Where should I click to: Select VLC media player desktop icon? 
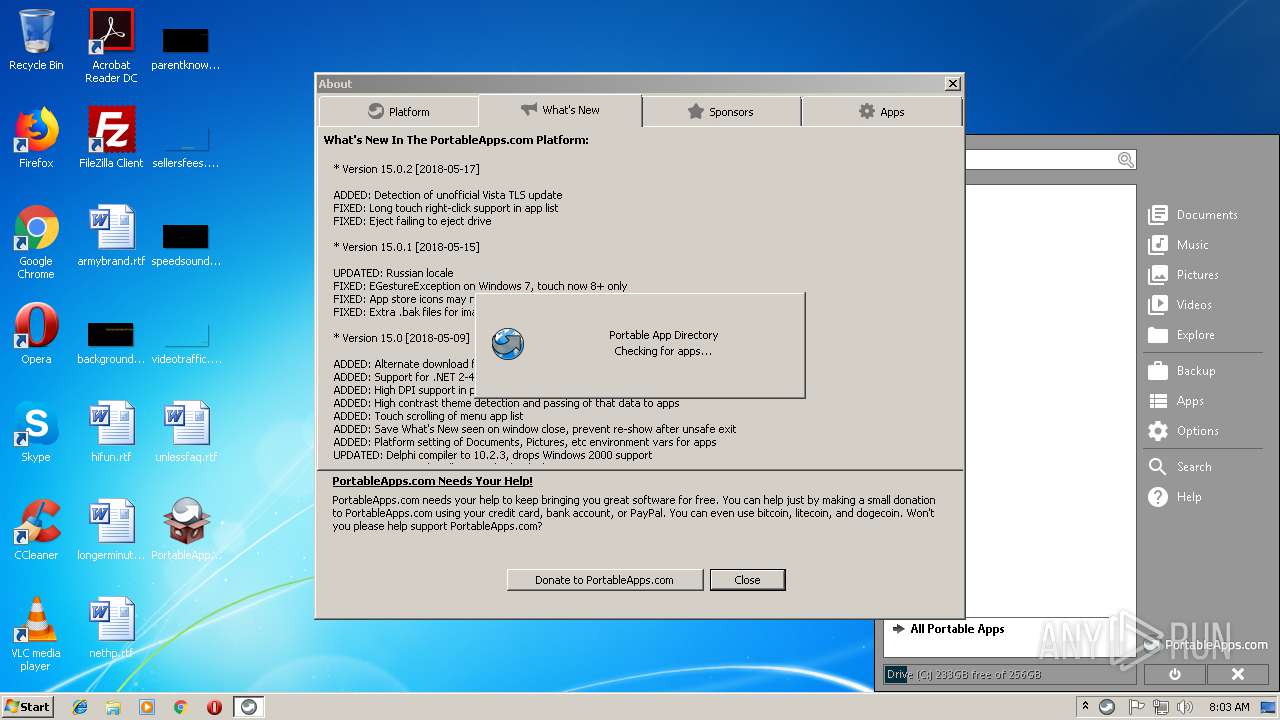click(x=36, y=634)
